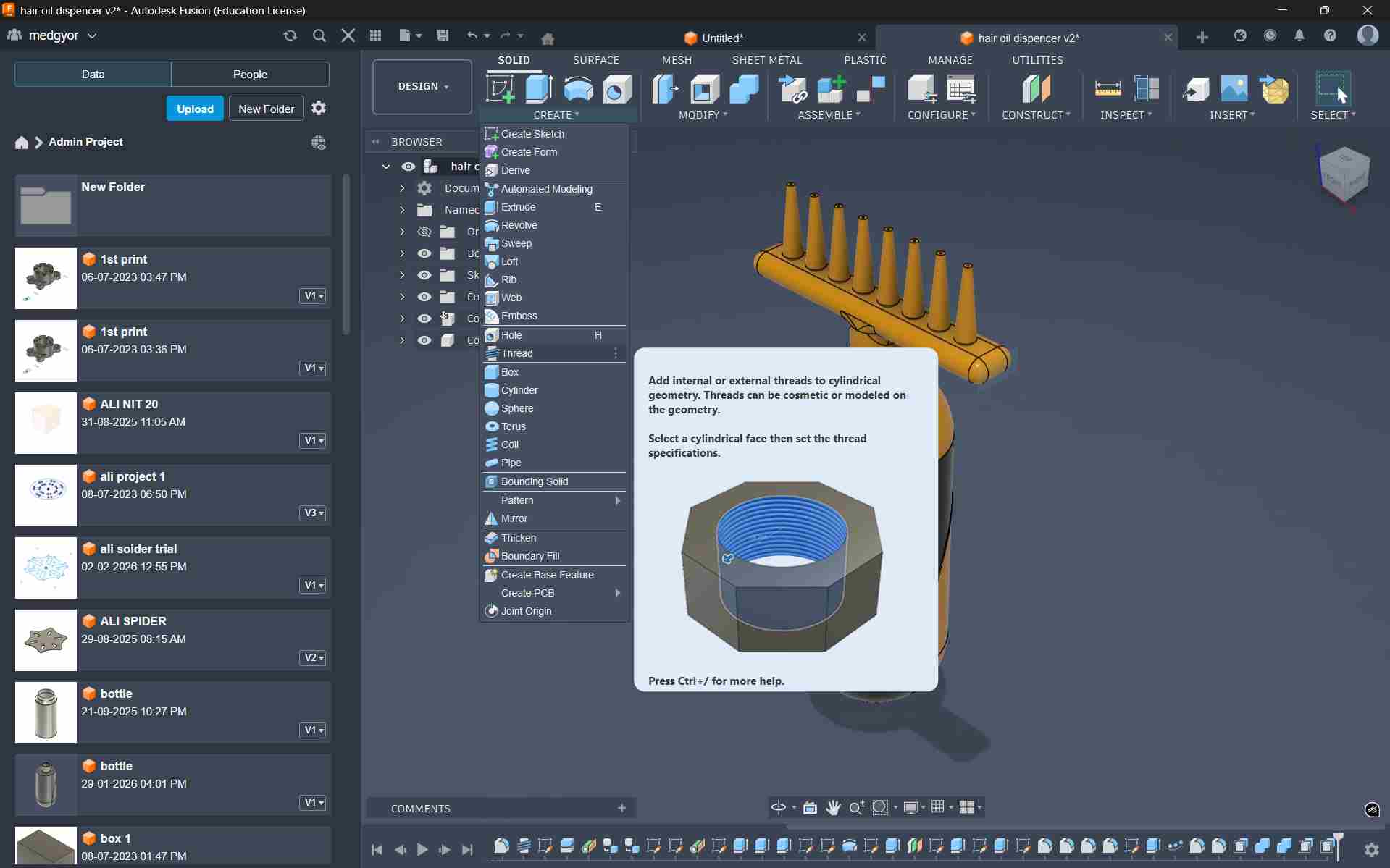Switch to SHEET METAL ribbon tab
This screenshot has height=868, width=1390.
(x=766, y=60)
